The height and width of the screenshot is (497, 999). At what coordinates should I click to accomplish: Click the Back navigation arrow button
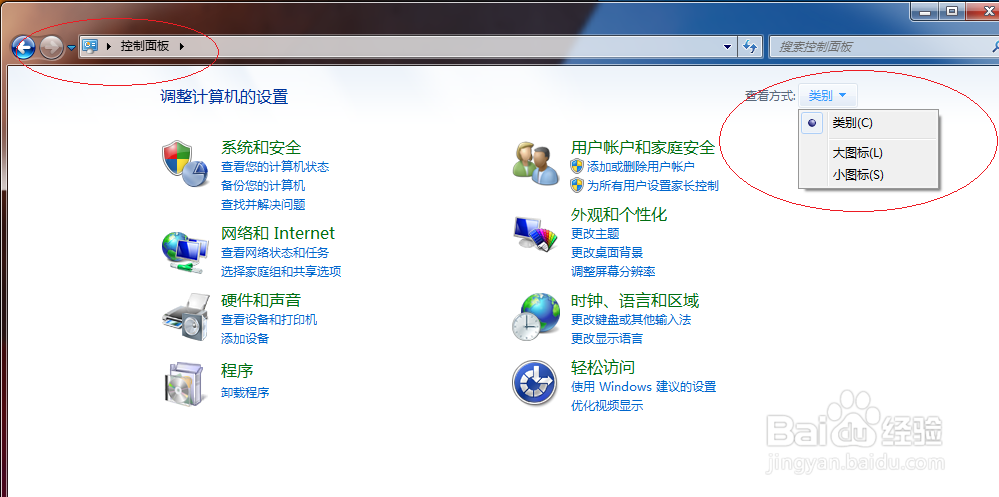tap(24, 47)
